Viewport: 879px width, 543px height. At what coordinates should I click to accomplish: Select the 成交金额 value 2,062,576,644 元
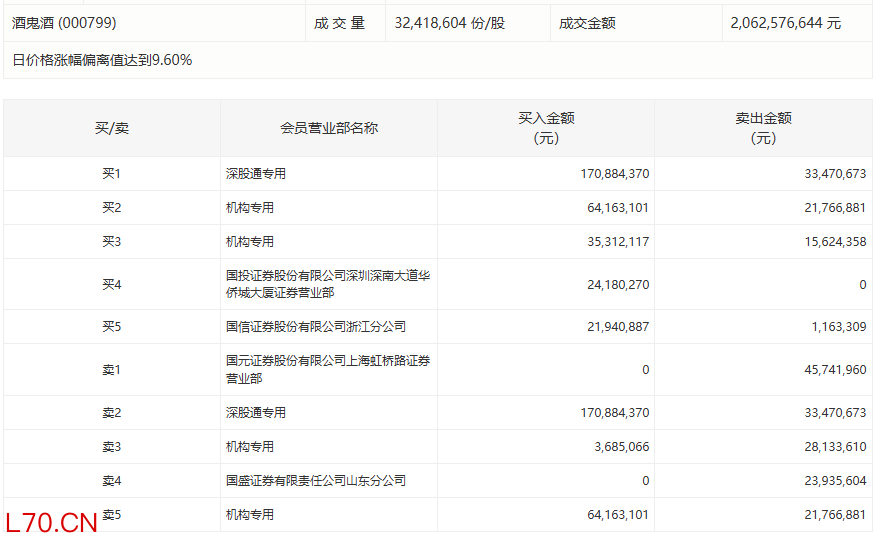coord(785,23)
